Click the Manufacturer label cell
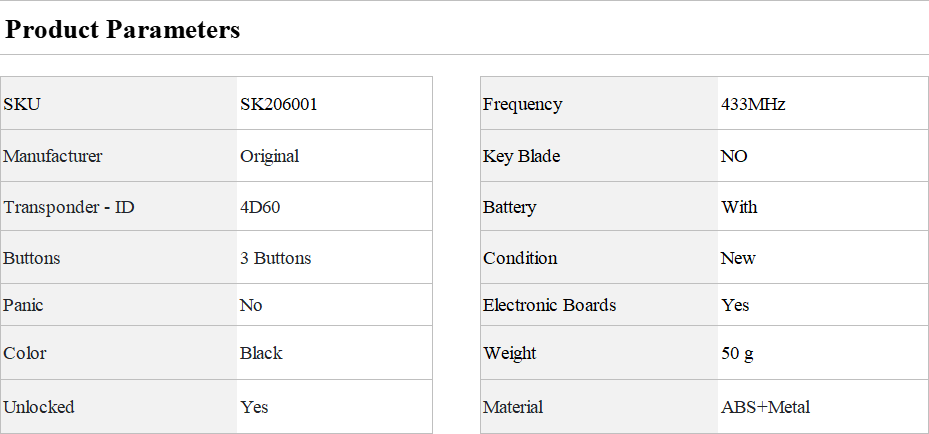The height and width of the screenshot is (434, 929). 118,156
